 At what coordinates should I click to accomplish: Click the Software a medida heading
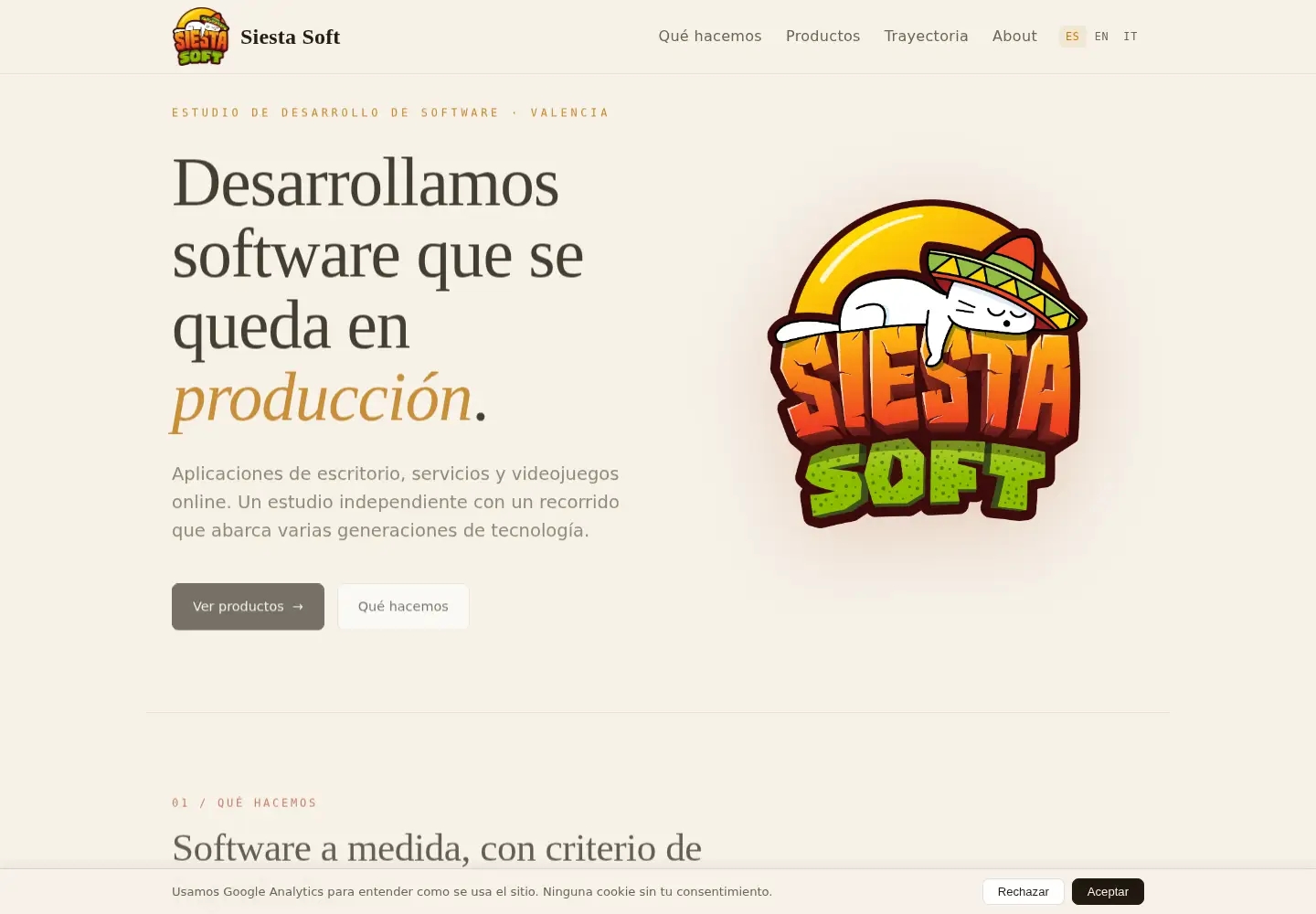437,848
